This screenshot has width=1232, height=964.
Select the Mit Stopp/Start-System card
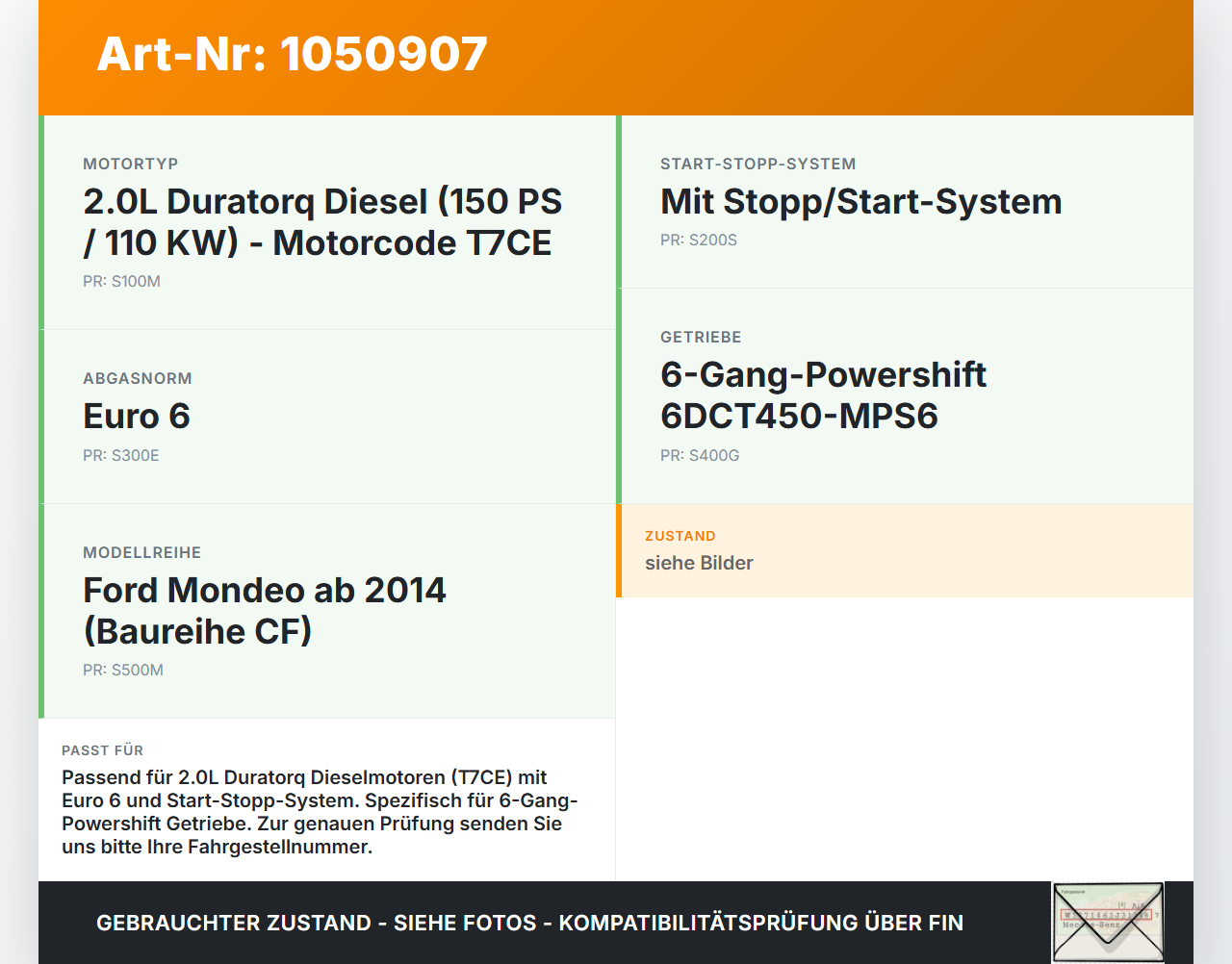click(x=905, y=202)
